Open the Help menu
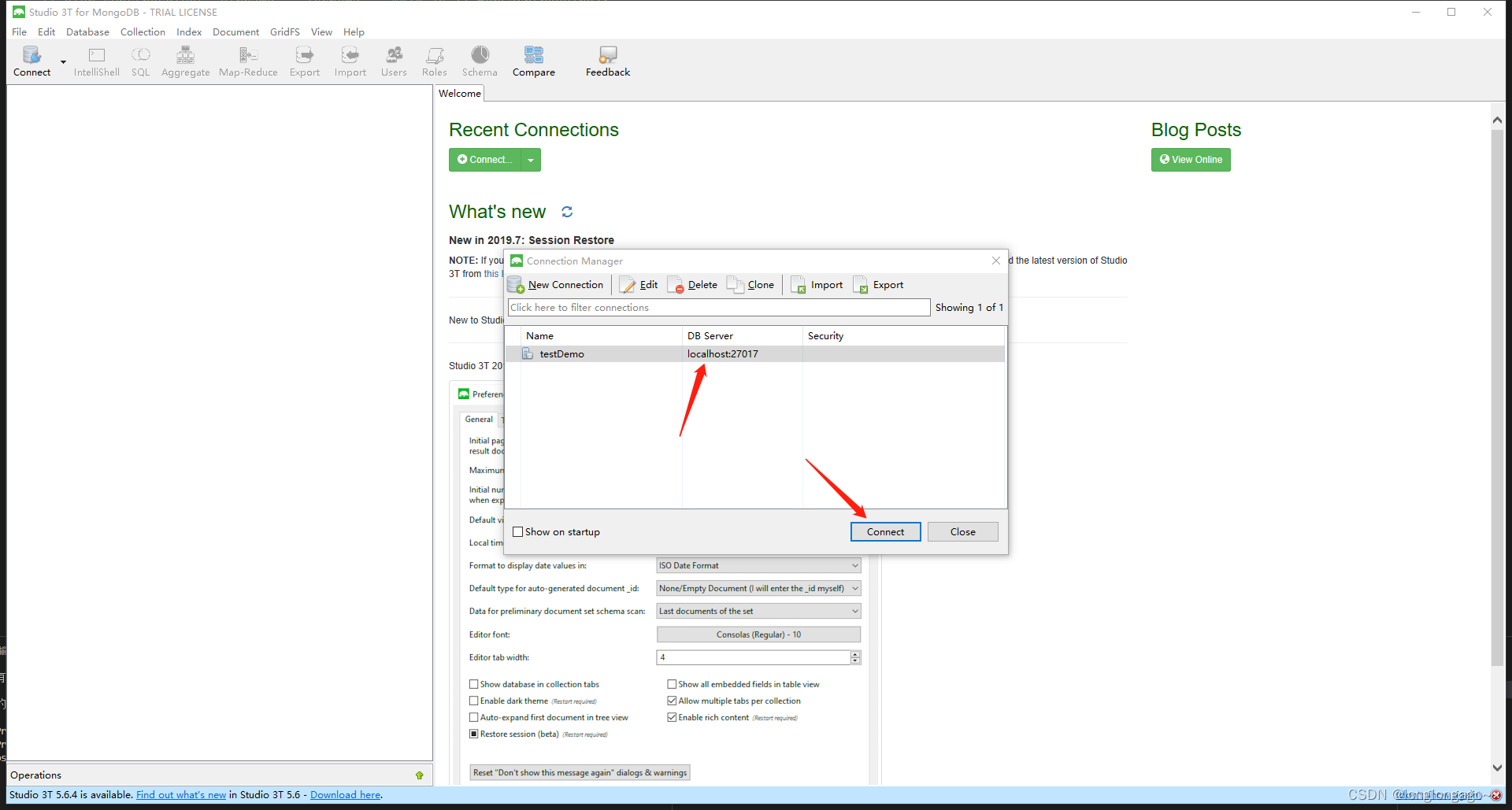The image size is (1512, 810). coord(354,32)
